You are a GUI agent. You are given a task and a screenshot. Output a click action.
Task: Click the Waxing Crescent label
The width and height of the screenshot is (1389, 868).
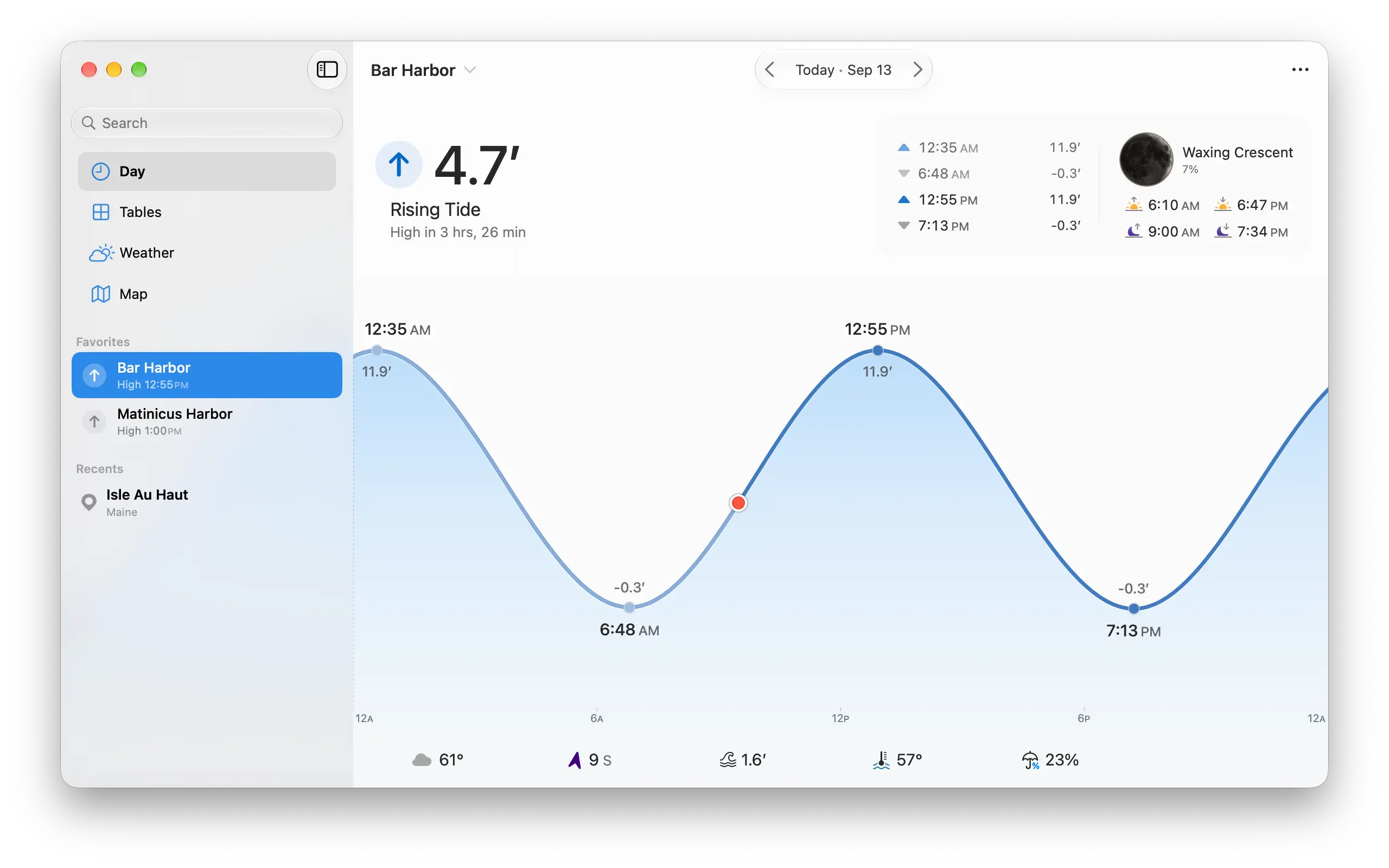(x=1238, y=152)
